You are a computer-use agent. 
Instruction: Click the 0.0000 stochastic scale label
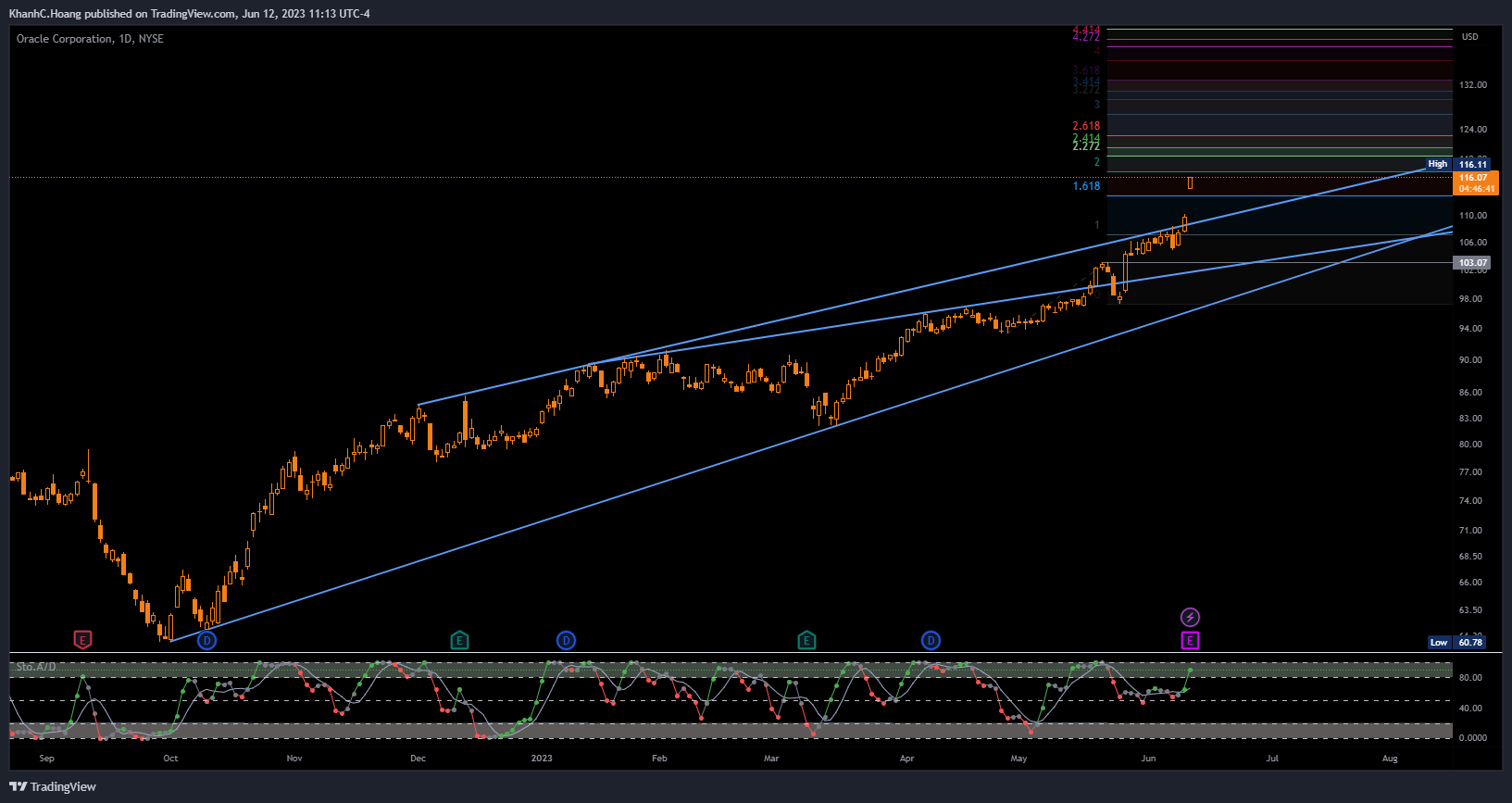coord(1472,738)
